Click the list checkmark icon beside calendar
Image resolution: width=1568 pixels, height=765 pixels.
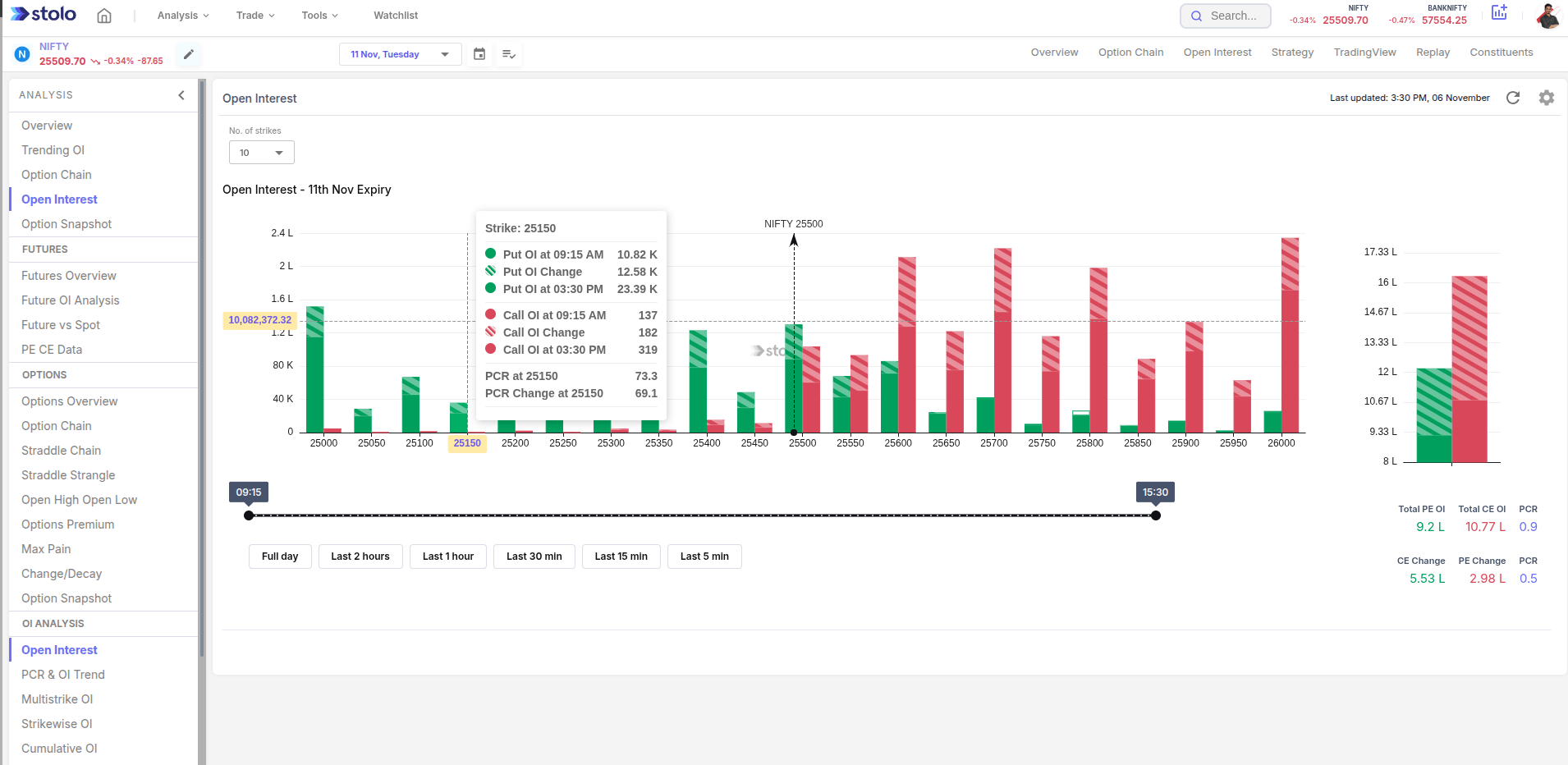[x=509, y=54]
